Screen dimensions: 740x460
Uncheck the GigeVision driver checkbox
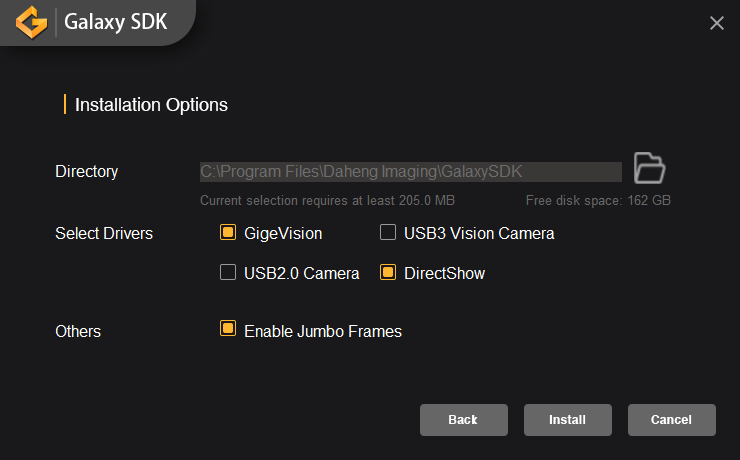(228, 233)
